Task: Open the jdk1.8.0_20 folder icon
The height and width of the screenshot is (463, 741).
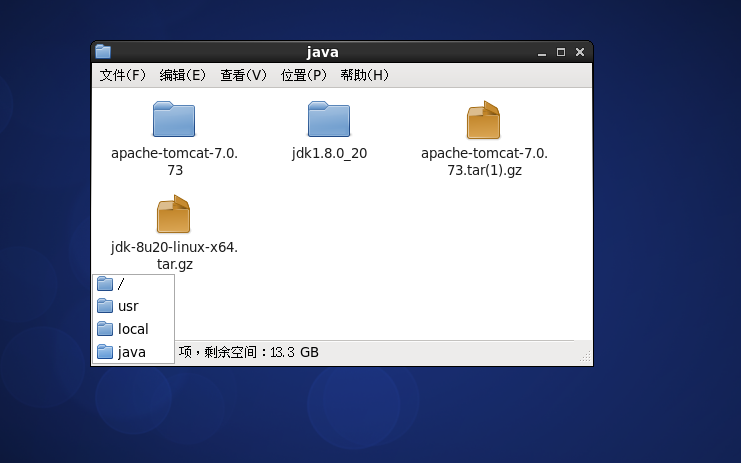Action: tap(329, 120)
